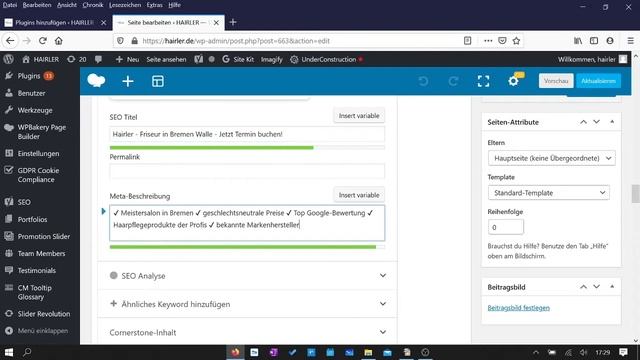Reload the current browser page
Image resolution: width=640 pixels, height=360 pixels.
click(x=42, y=41)
